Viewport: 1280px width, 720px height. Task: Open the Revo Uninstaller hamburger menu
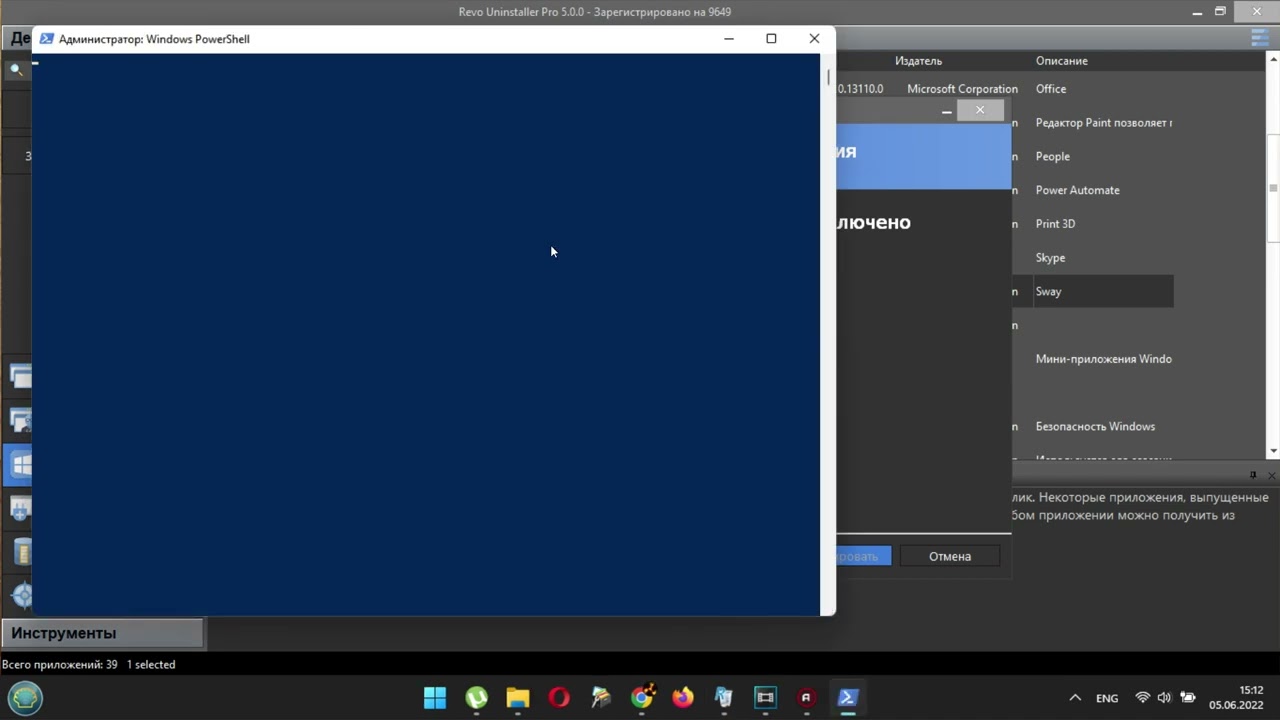point(1260,38)
